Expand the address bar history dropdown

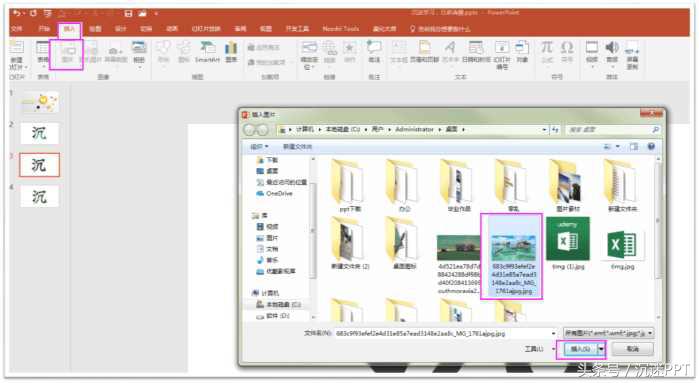[544, 130]
